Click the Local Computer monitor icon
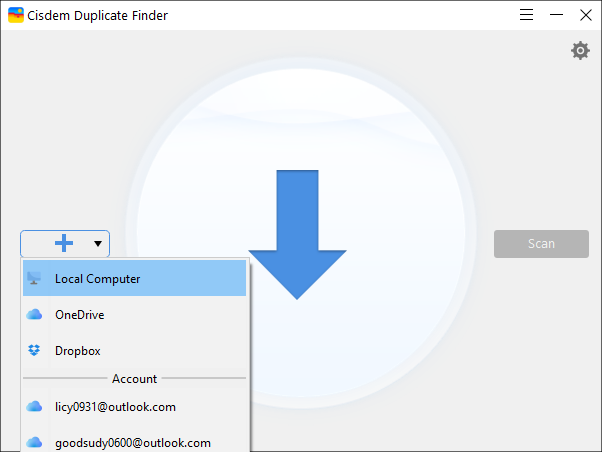 pyautogui.click(x=34, y=278)
